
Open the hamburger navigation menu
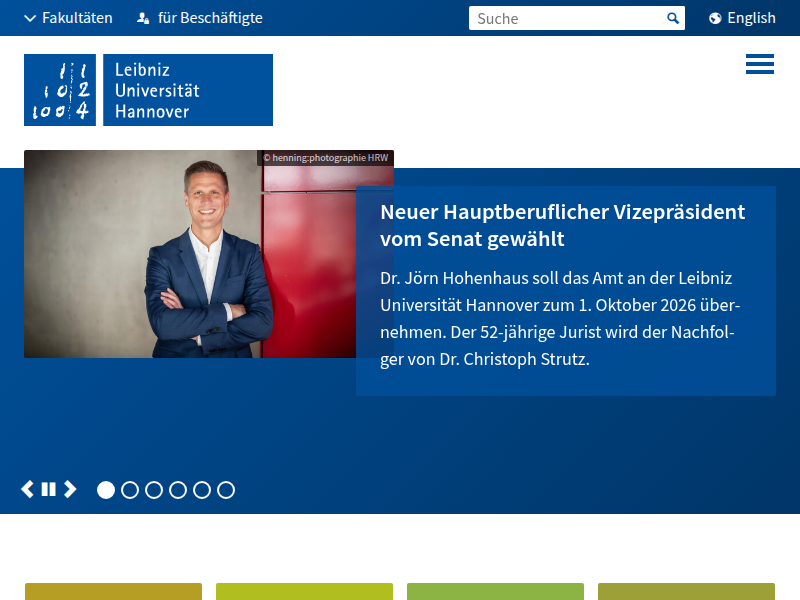[x=759, y=64]
